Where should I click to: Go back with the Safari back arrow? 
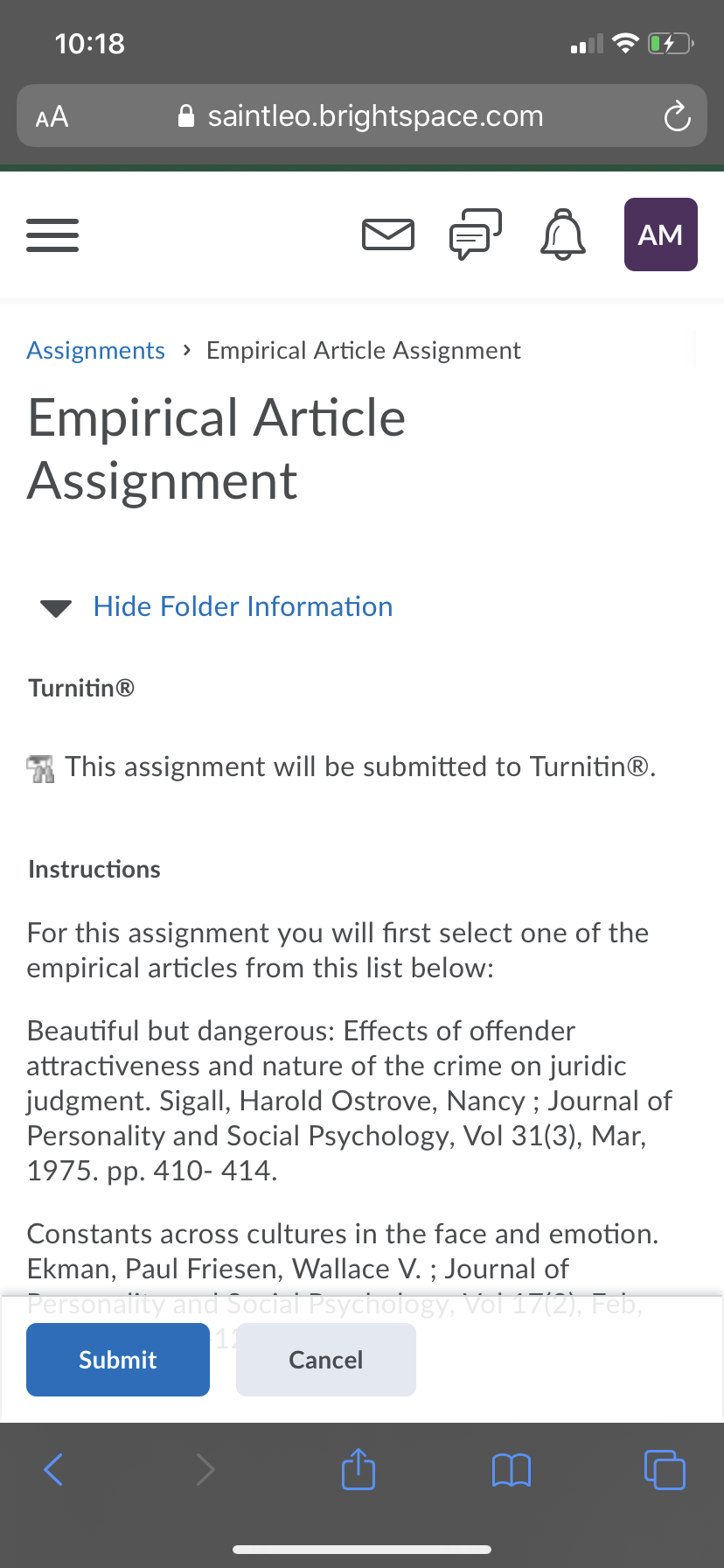(53, 1469)
